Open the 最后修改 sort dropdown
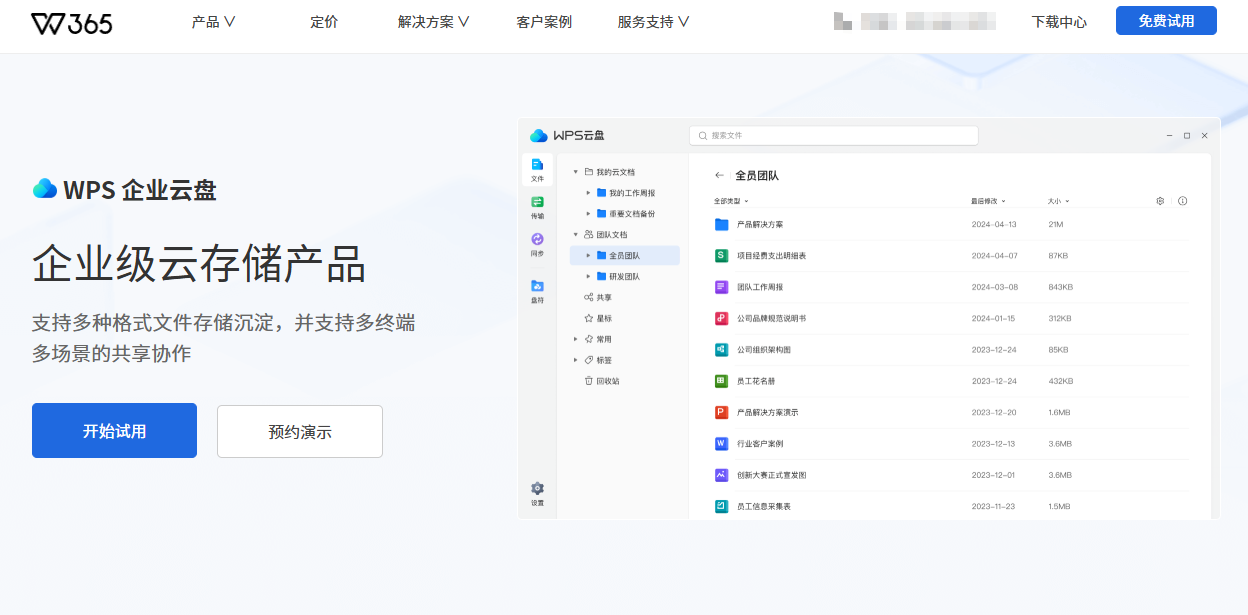1248x615 pixels. (988, 201)
